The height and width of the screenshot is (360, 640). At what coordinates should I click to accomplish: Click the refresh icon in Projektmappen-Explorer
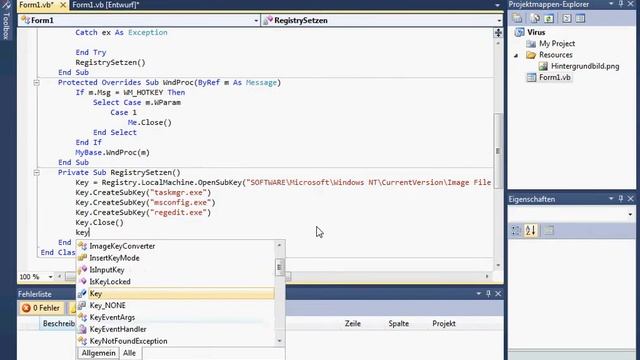[549, 18]
